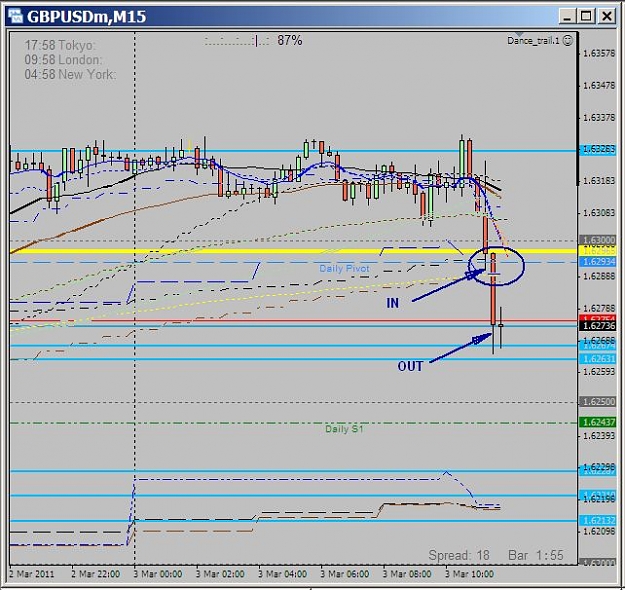Viewport: 625px width, 590px height.
Task: Click the 1.62393 price scale value
Action: (x=599, y=436)
